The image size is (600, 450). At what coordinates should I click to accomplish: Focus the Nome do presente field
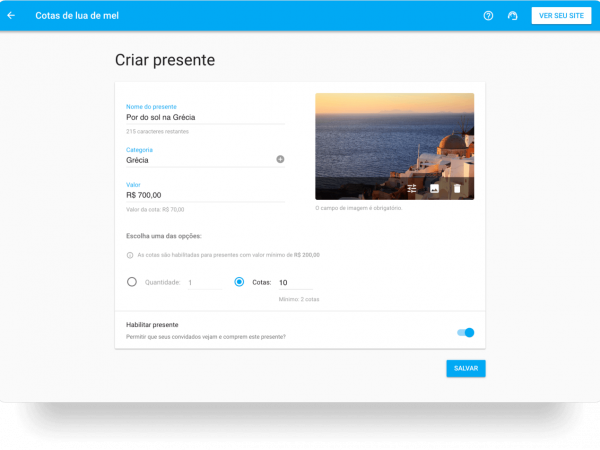205,117
